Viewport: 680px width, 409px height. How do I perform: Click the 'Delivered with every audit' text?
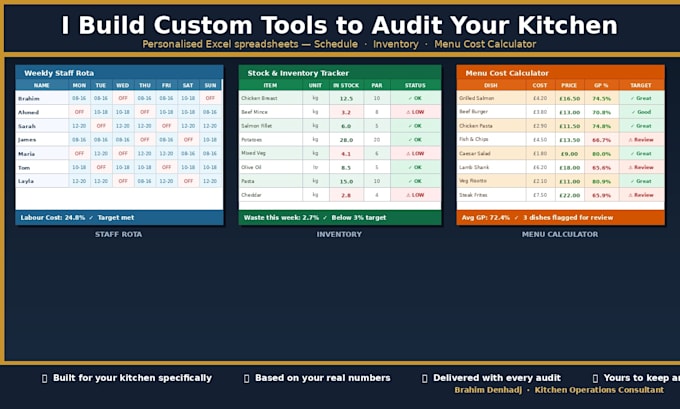pos(497,378)
